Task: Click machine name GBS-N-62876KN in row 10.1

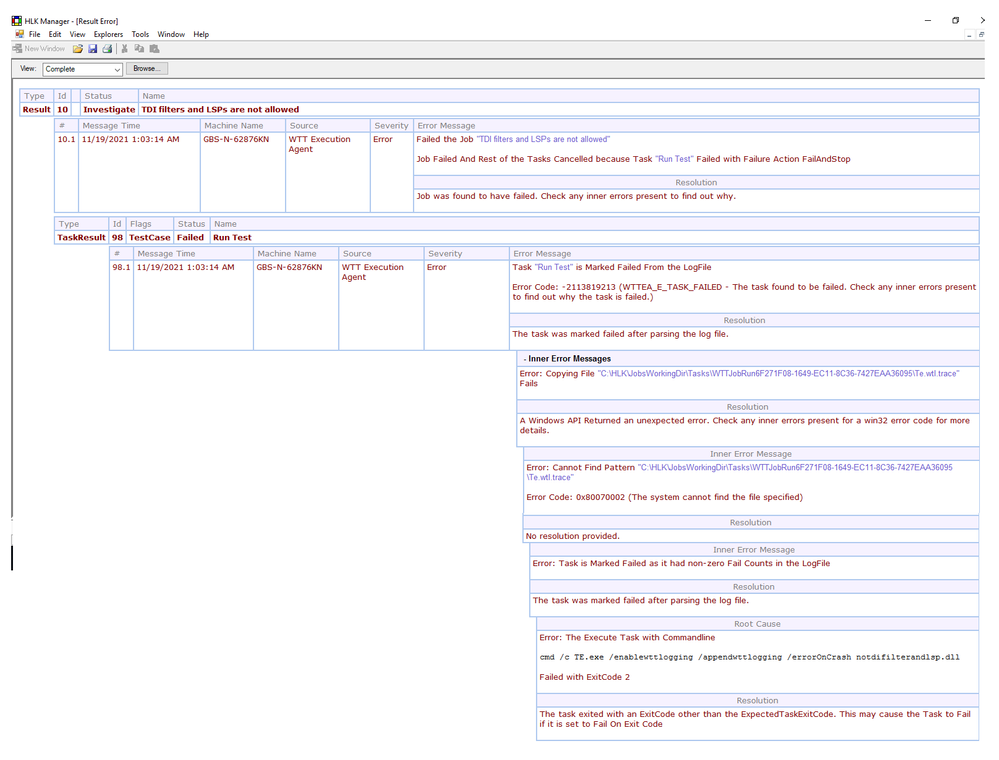Action: (236, 139)
